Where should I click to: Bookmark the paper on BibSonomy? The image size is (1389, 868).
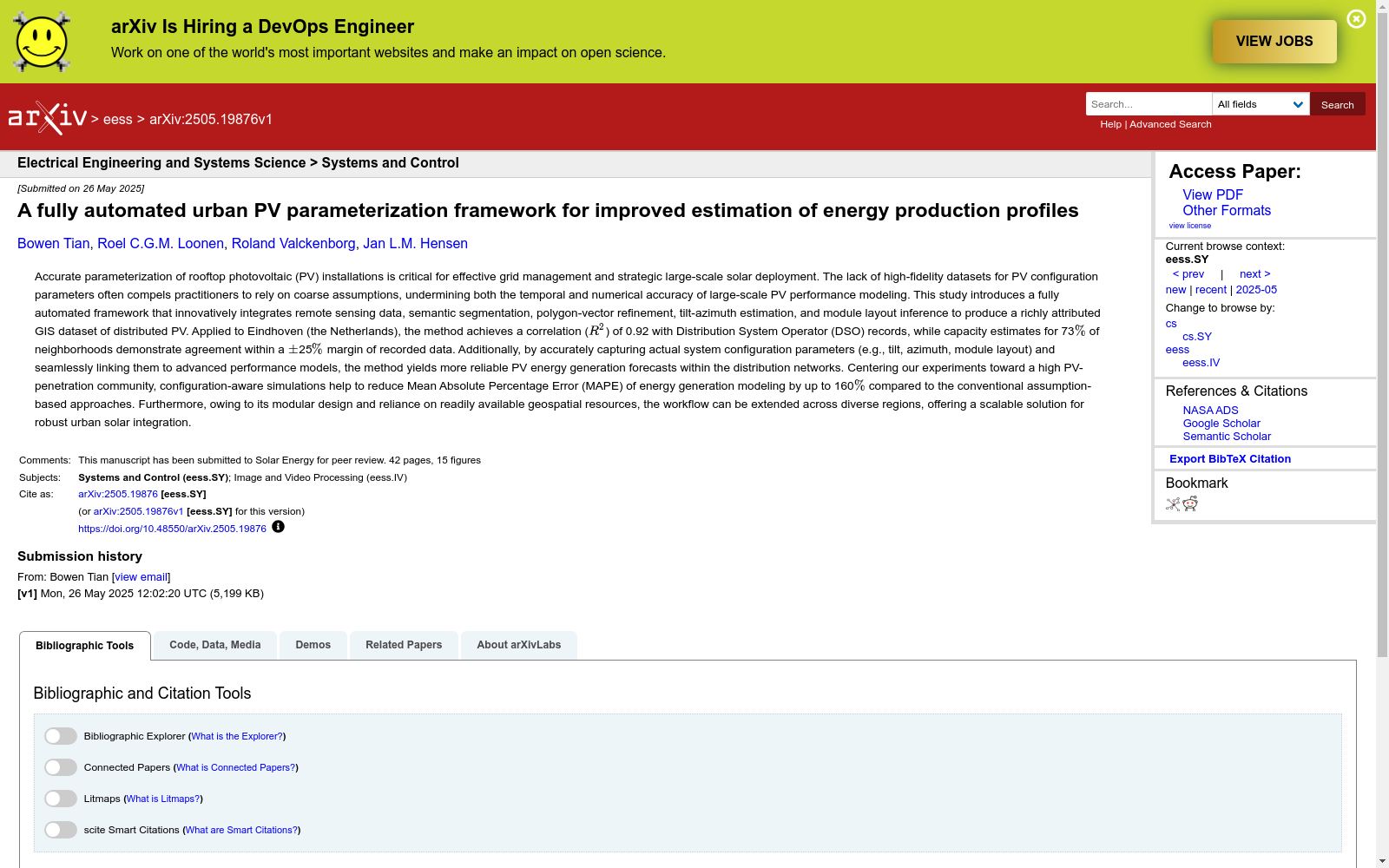point(1173,504)
